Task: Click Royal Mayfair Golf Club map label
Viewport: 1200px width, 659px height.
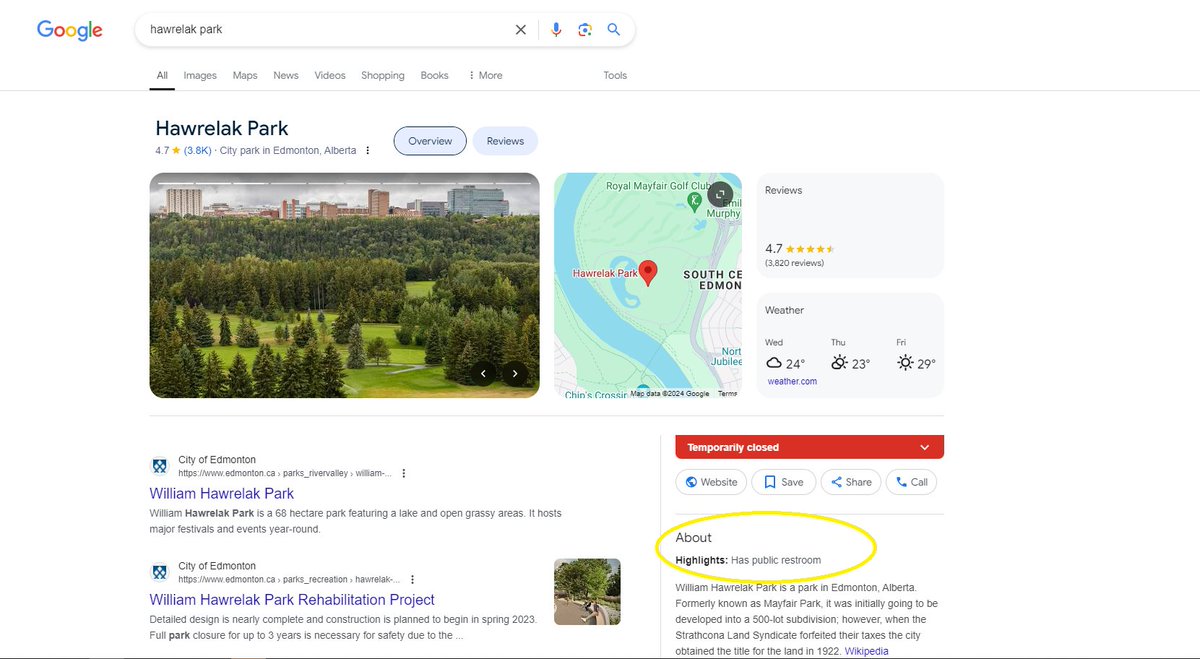Action: (657, 186)
